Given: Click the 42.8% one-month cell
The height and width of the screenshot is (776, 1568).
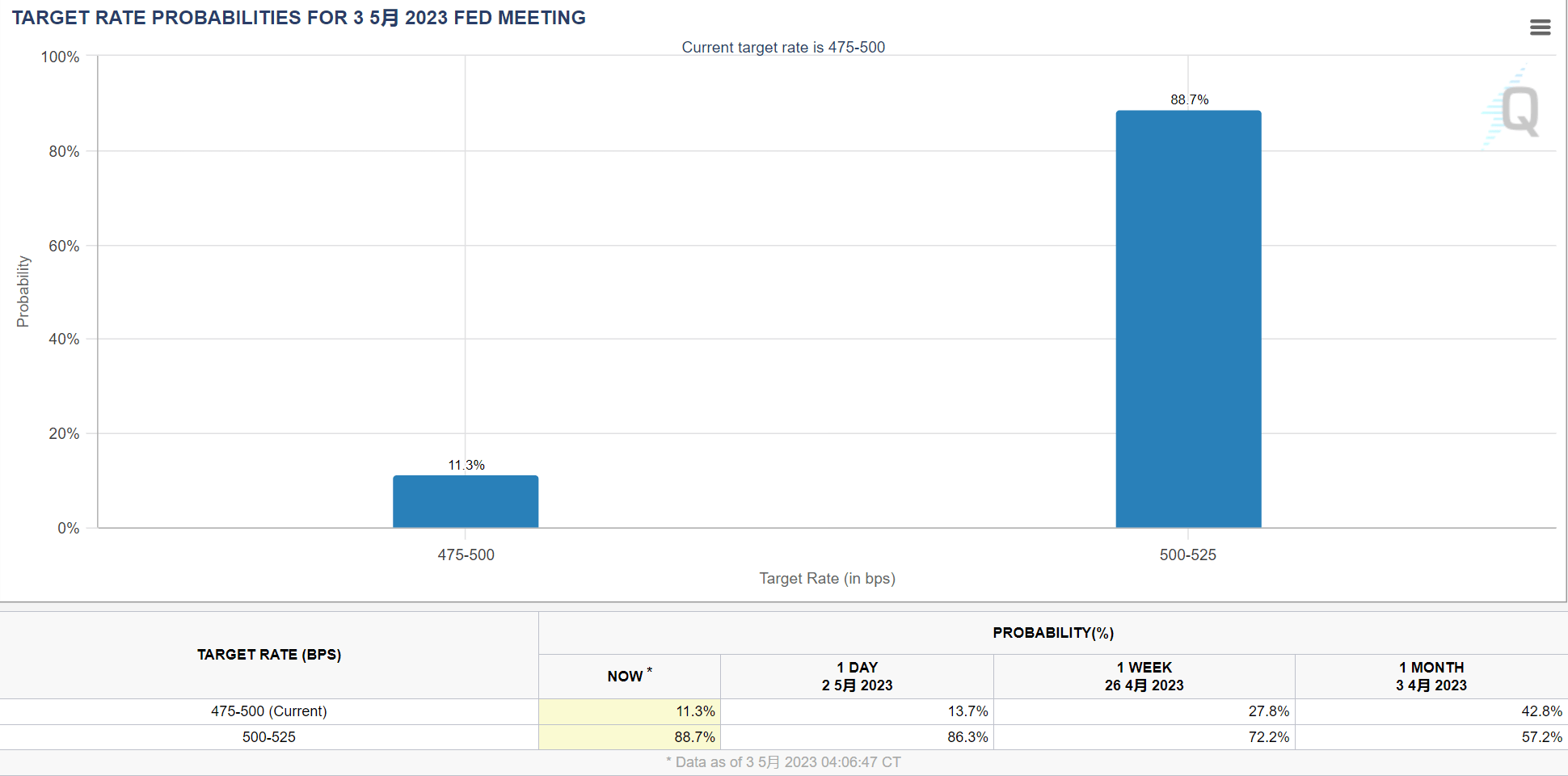Looking at the screenshot, I should click(x=1431, y=711).
